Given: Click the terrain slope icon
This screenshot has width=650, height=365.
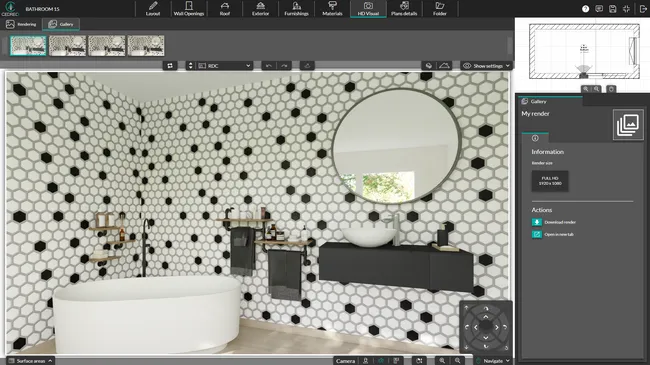Looking at the screenshot, I should click(x=444, y=66).
